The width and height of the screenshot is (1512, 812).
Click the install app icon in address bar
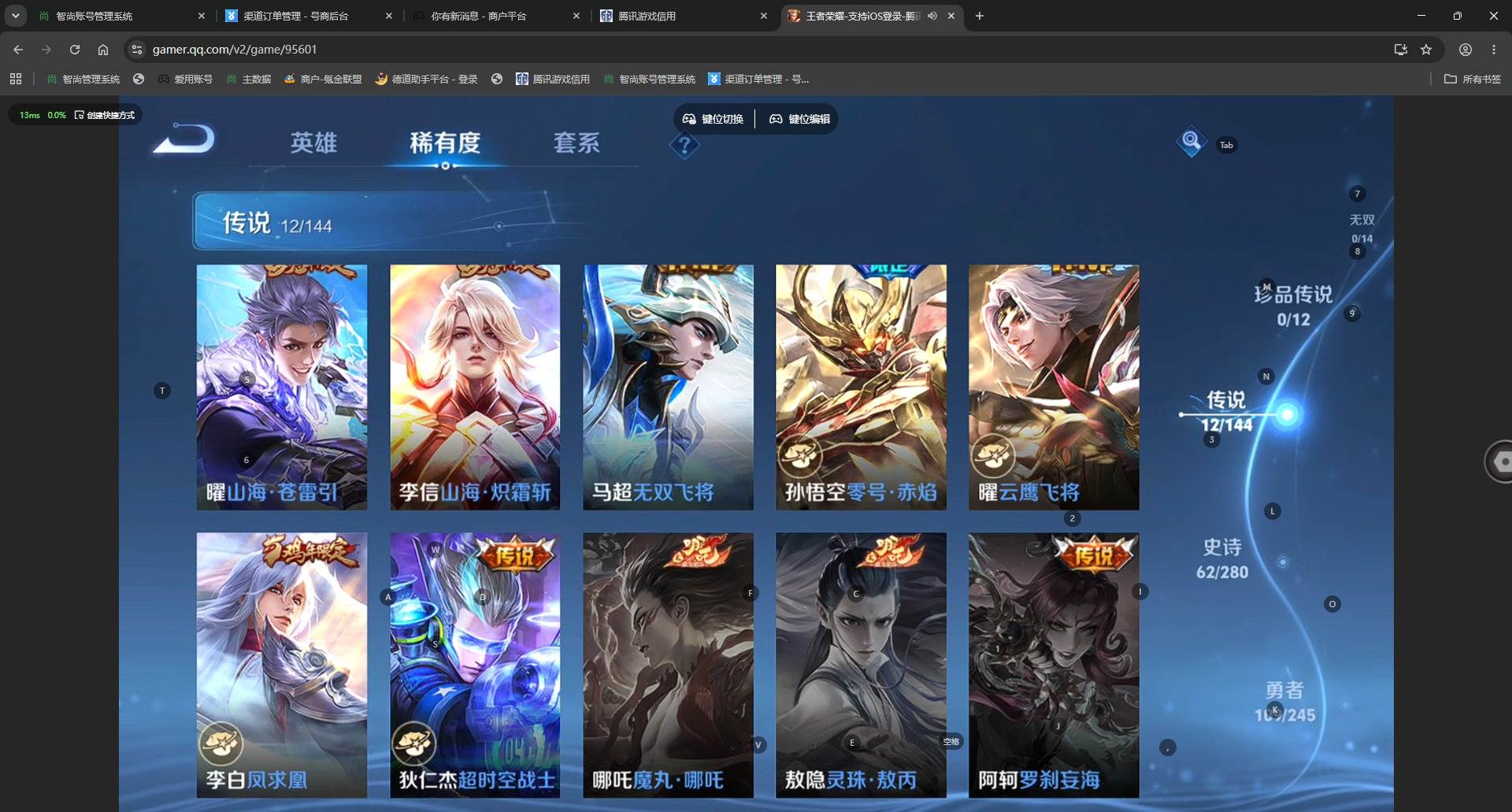point(1400,50)
